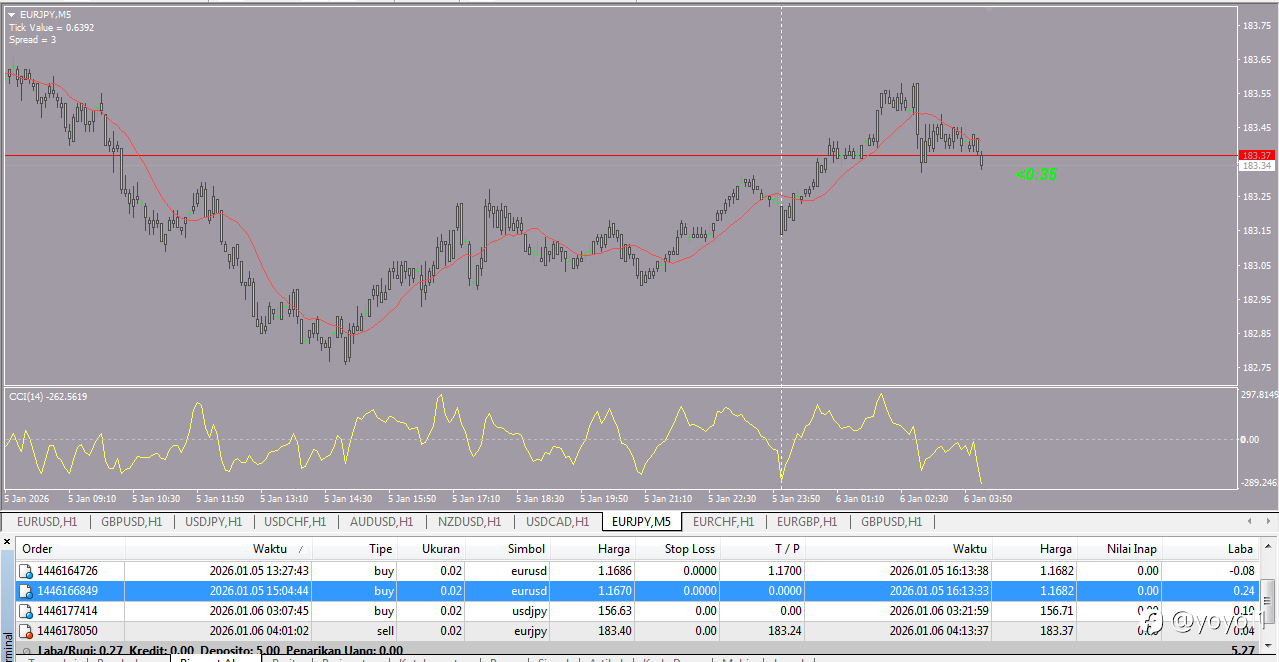
Task: Click the buy icon beside order 1446164726
Action: (26, 571)
